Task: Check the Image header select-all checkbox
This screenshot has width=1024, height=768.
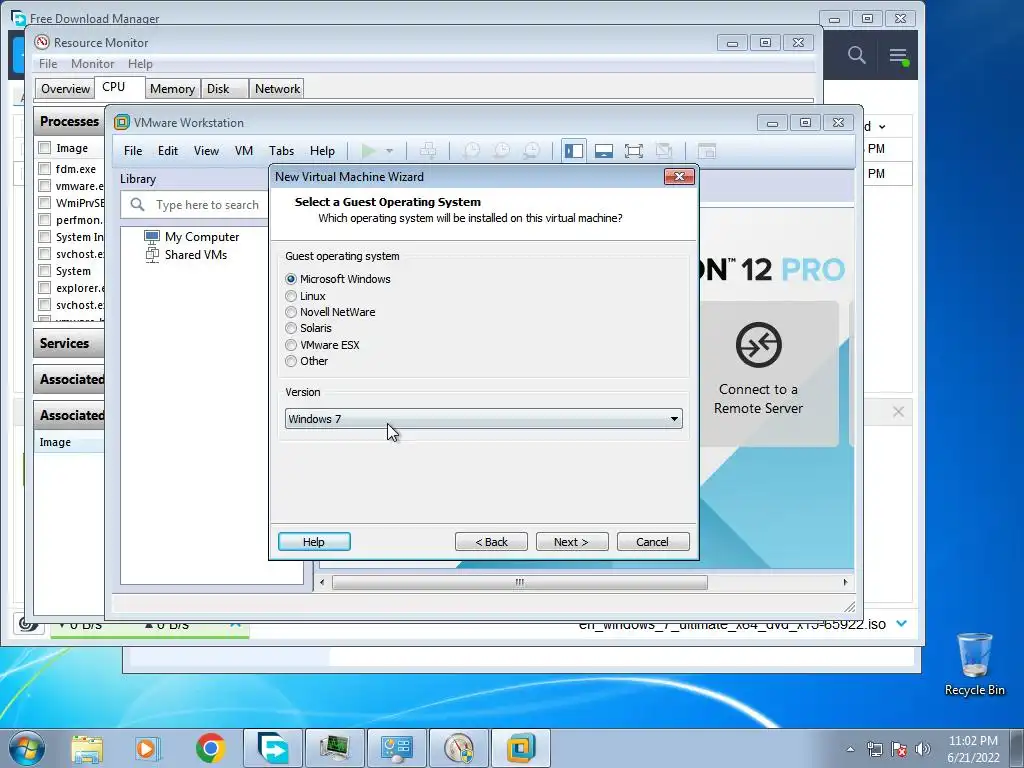Action: [x=44, y=148]
